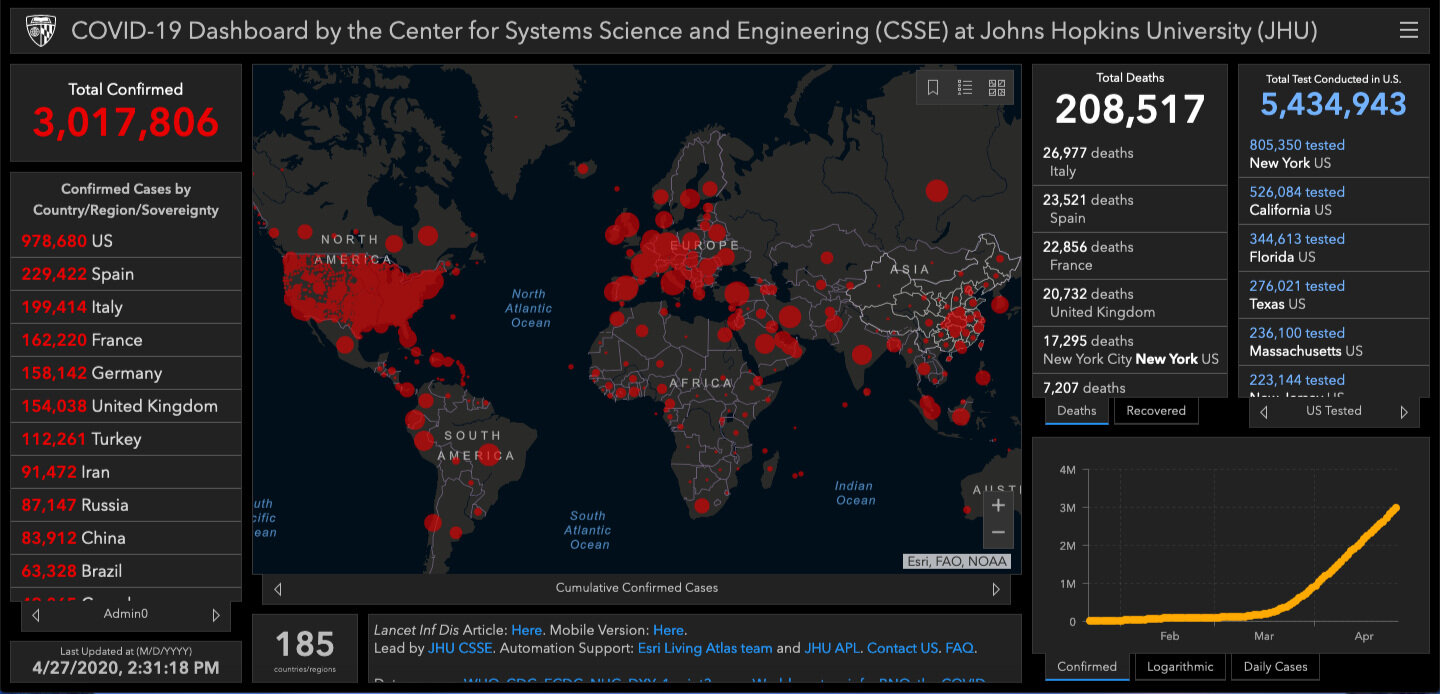Screen dimensions: 1440x694
Task: Click the 20,732 deaths United Kingdom entry
Action: click(x=1130, y=303)
